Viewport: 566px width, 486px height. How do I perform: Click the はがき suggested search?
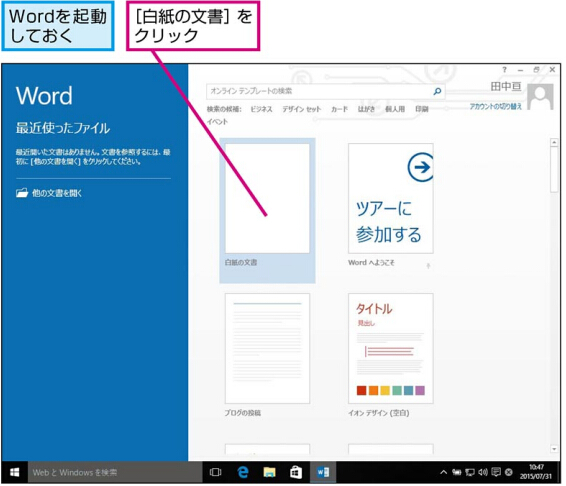pyautogui.click(x=366, y=109)
